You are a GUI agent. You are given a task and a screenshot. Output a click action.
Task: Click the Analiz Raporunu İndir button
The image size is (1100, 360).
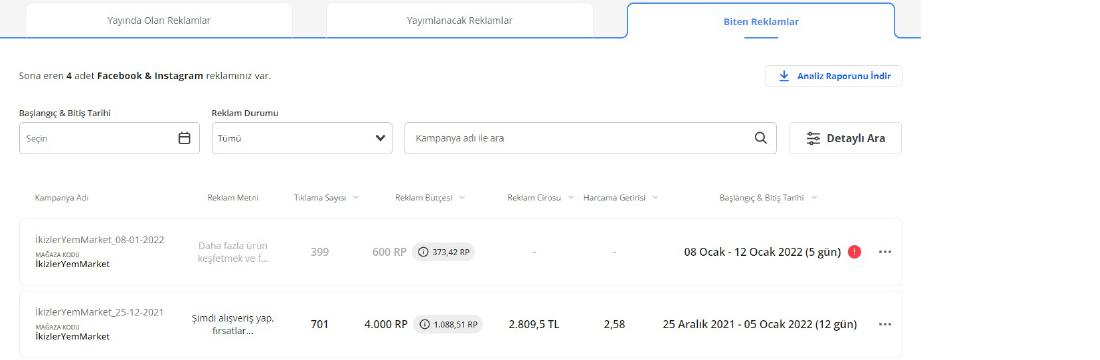(x=833, y=76)
